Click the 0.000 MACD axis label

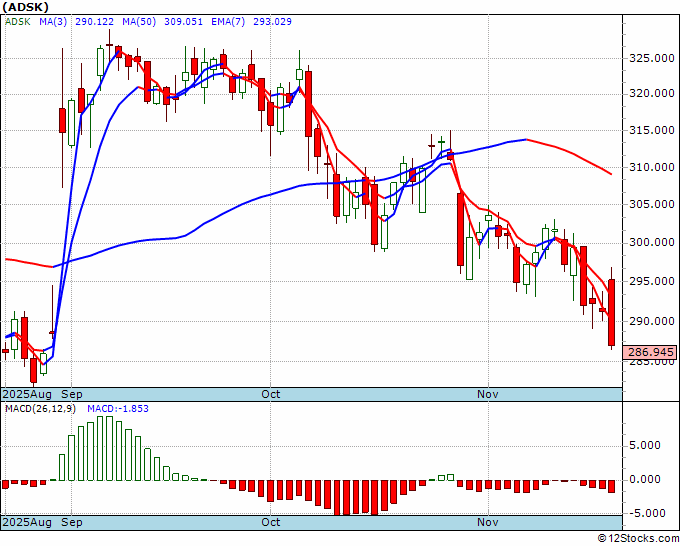[646, 479]
